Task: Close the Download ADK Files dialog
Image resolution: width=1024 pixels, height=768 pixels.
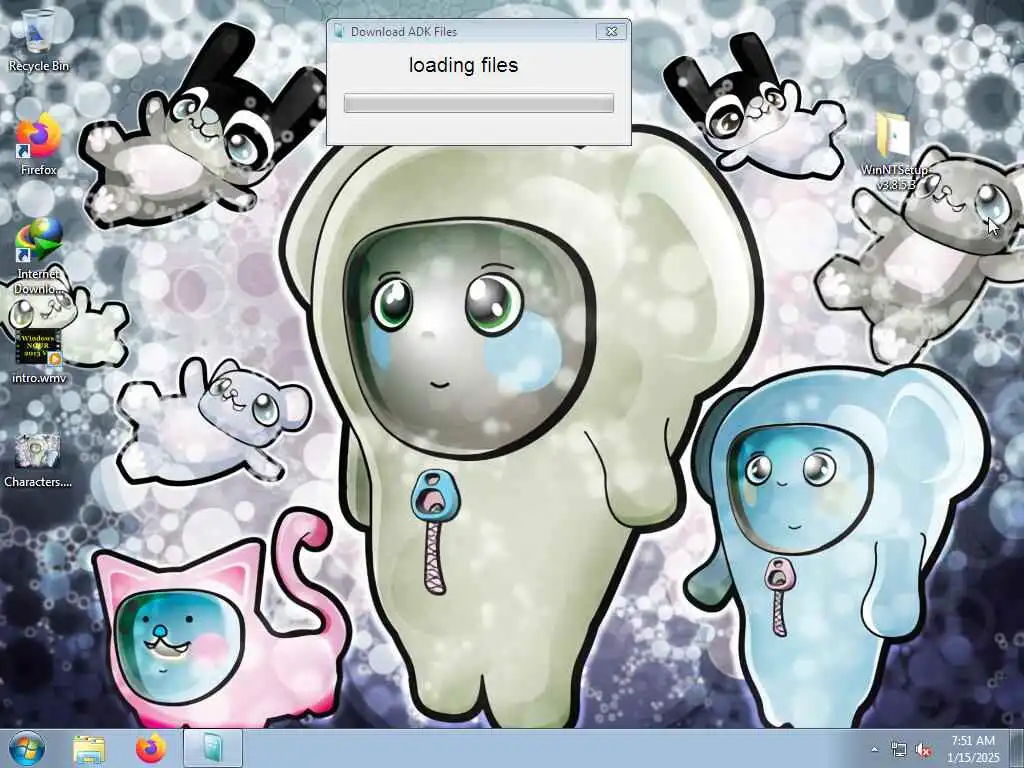Action: click(611, 31)
